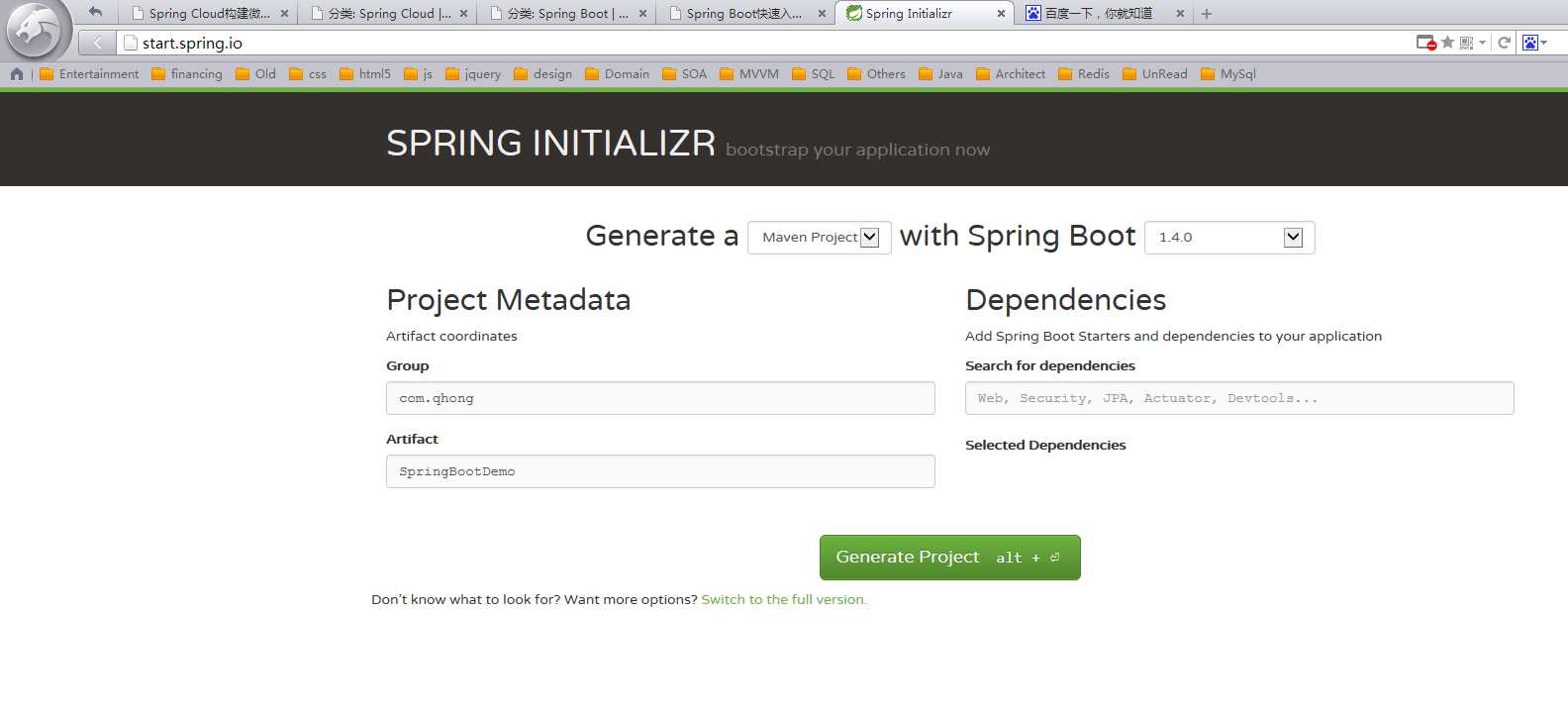This screenshot has height=714, width=1568.
Task: Close the Spring Boot快速入 tab
Action: tap(822, 14)
